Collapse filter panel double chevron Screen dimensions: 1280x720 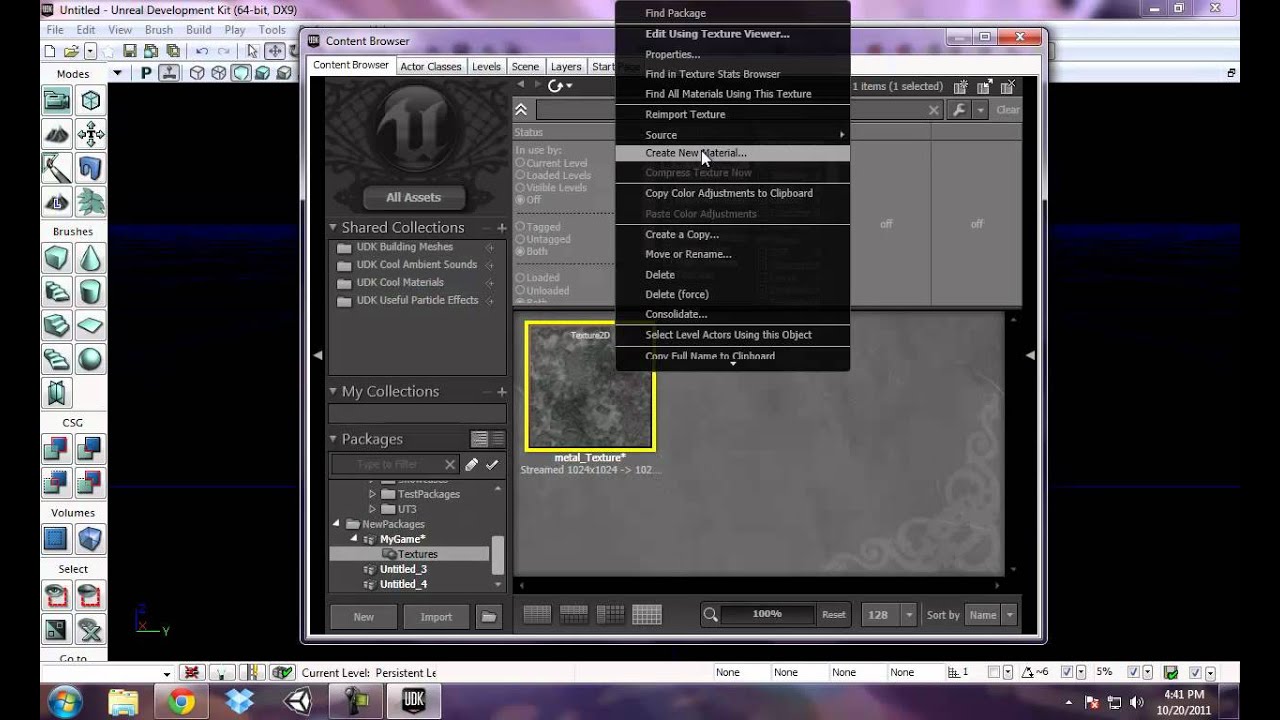coord(521,110)
